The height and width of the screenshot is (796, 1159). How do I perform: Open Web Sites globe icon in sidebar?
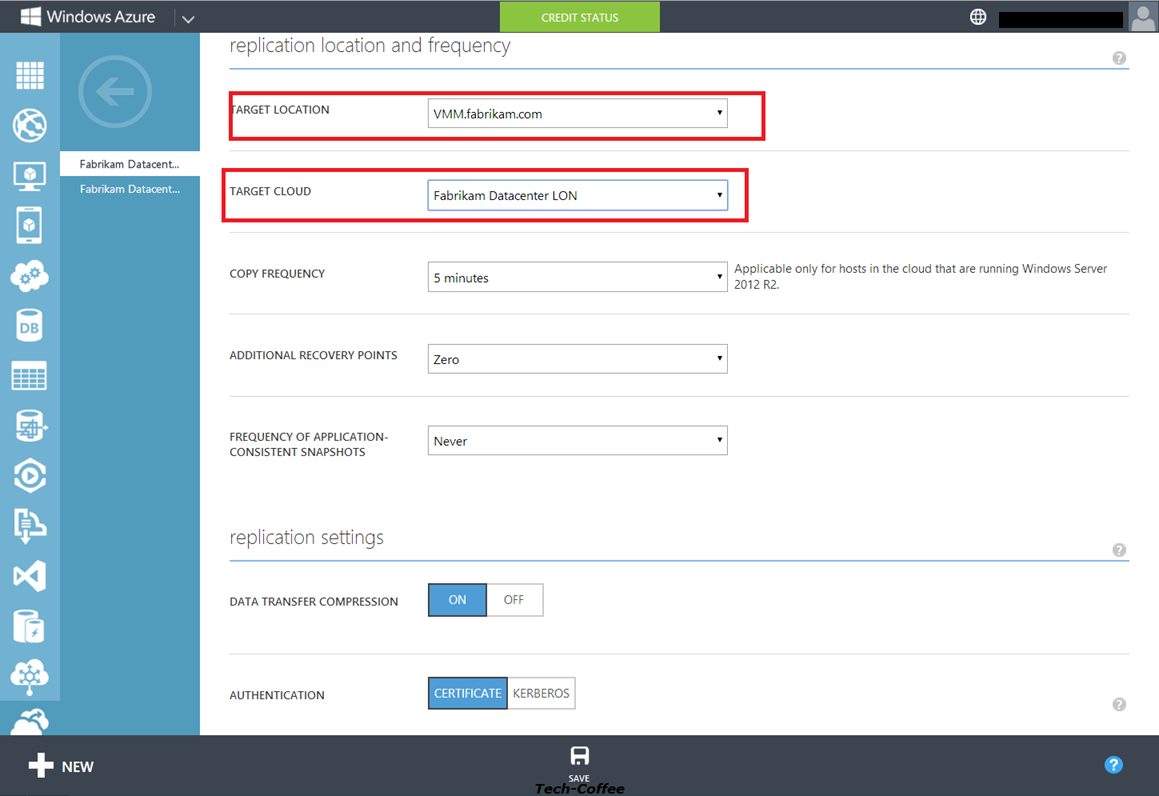pos(30,125)
